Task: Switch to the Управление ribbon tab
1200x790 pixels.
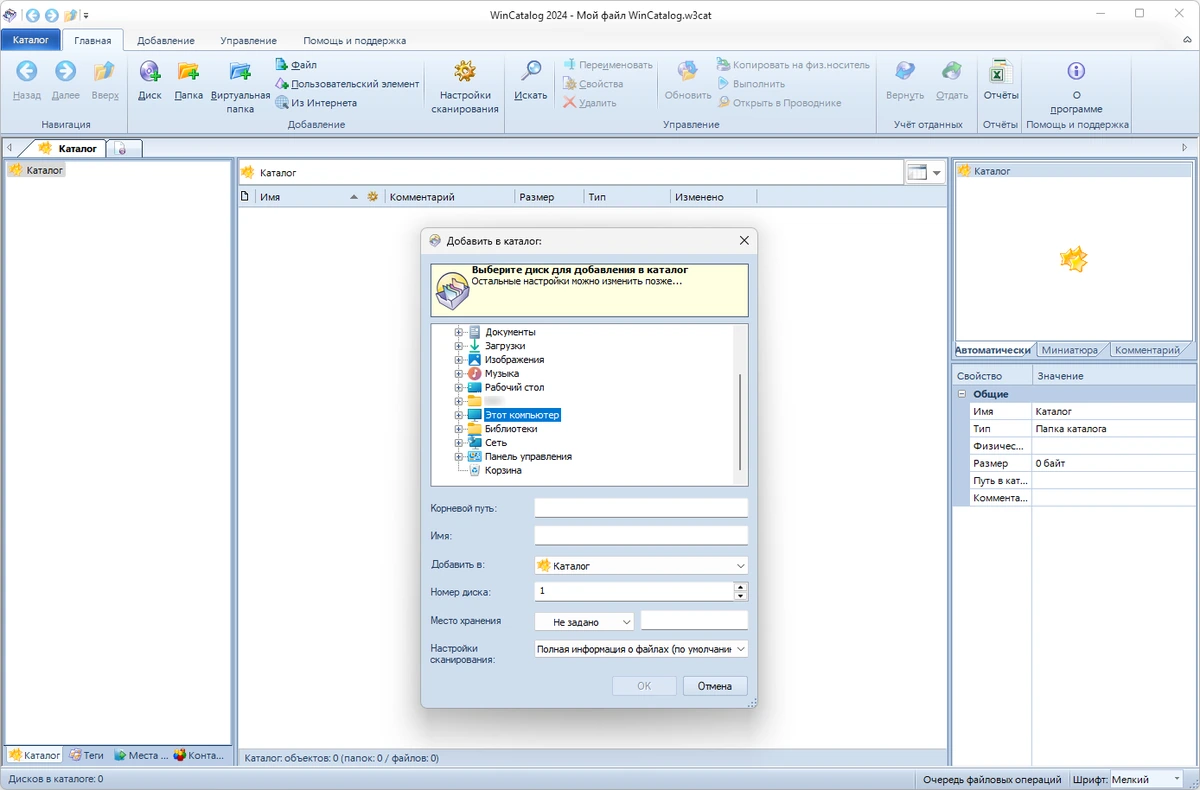Action: pos(248,41)
